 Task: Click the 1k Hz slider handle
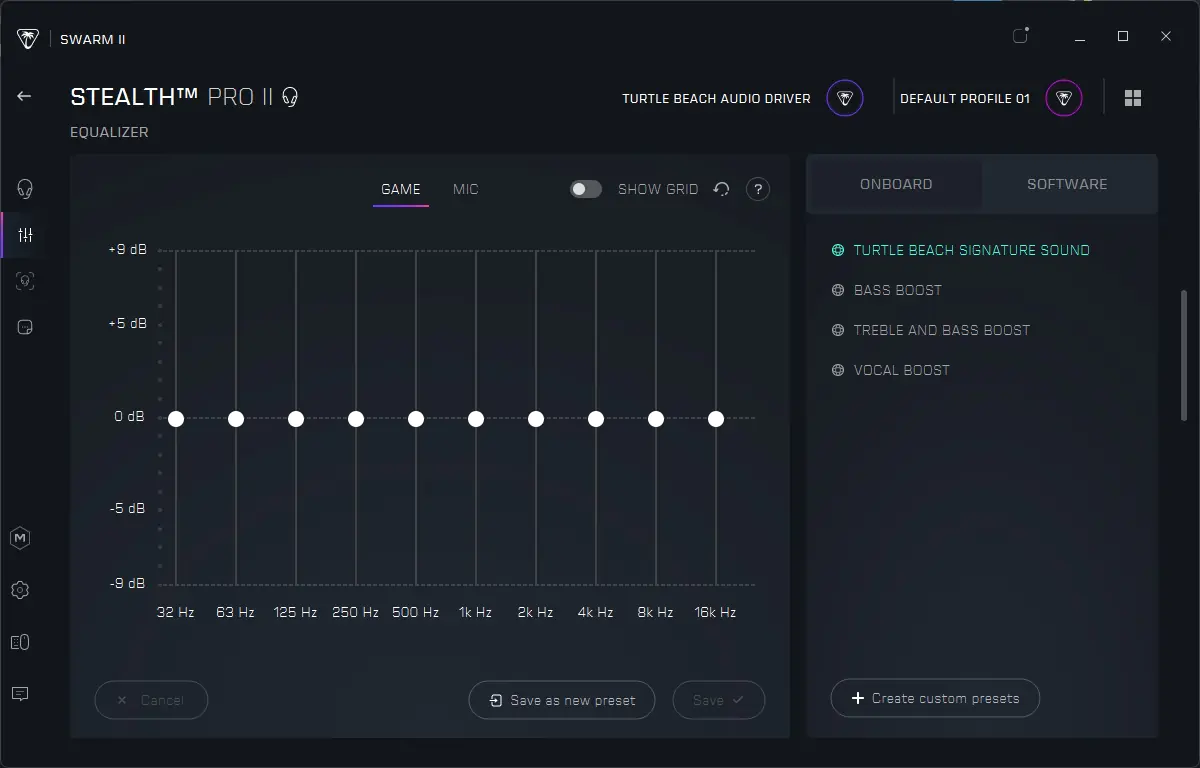[476, 419]
